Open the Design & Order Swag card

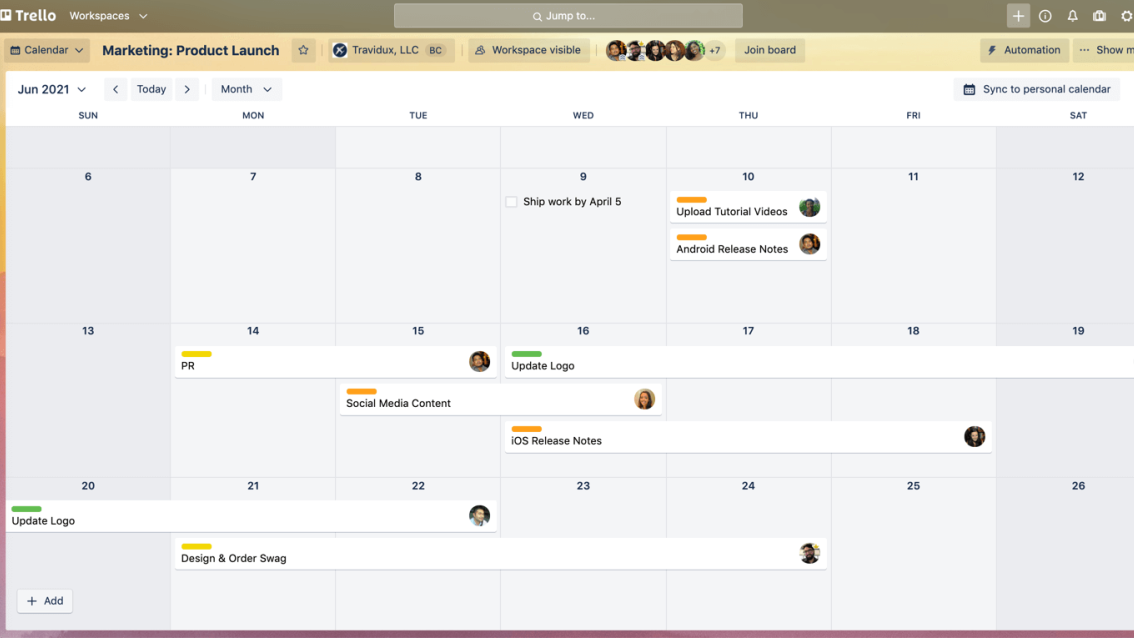coord(500,554)
